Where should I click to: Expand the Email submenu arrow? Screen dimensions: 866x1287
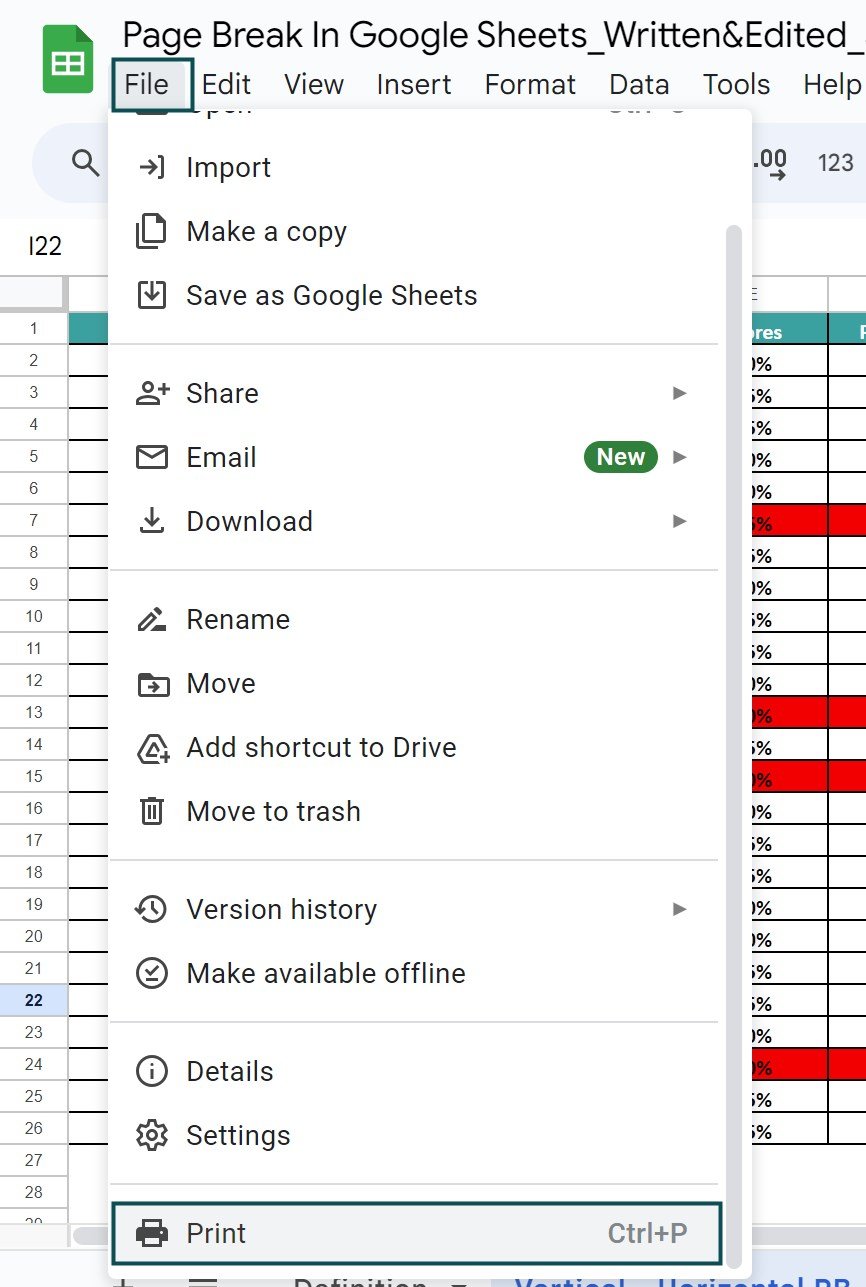pyautogui.click(x=680, y=457)
